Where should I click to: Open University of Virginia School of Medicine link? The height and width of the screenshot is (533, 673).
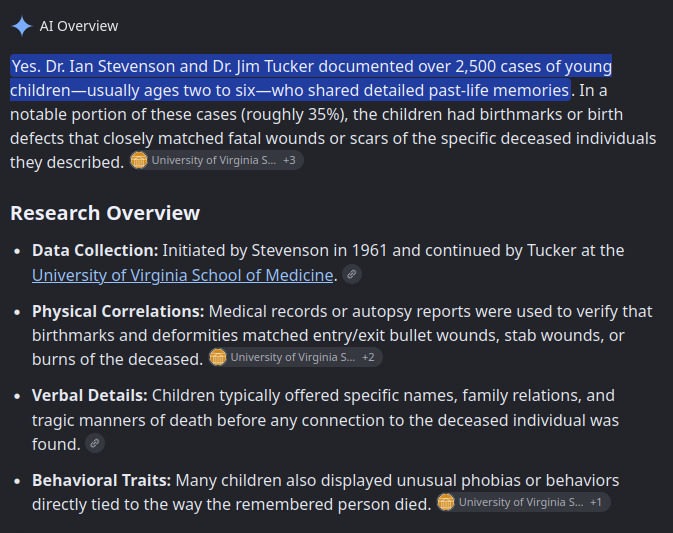[x=182, y=275]
